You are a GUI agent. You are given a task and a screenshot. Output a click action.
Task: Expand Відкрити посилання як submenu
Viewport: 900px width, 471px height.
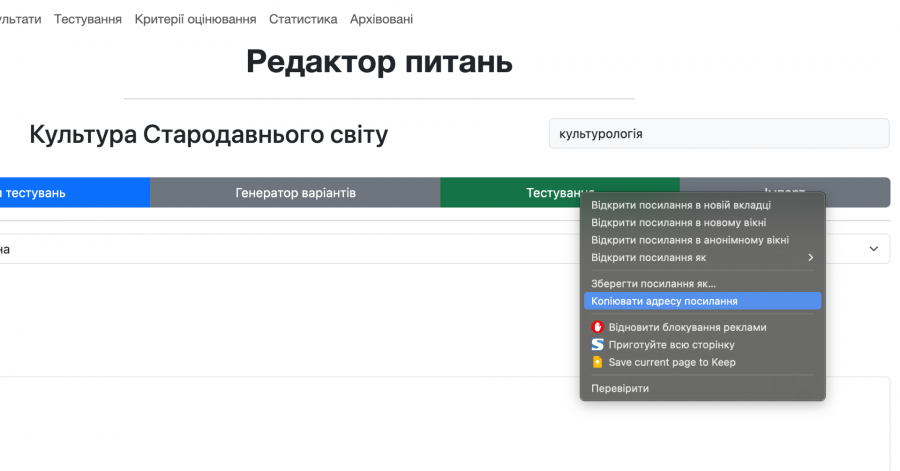pos(703,258)
